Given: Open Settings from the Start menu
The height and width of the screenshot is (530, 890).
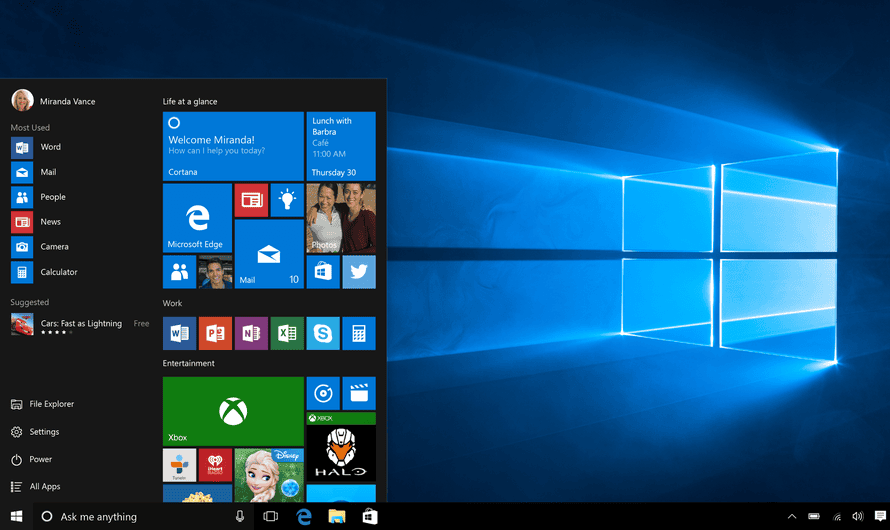Looking at the screenshot, I should tap(44, 432).
